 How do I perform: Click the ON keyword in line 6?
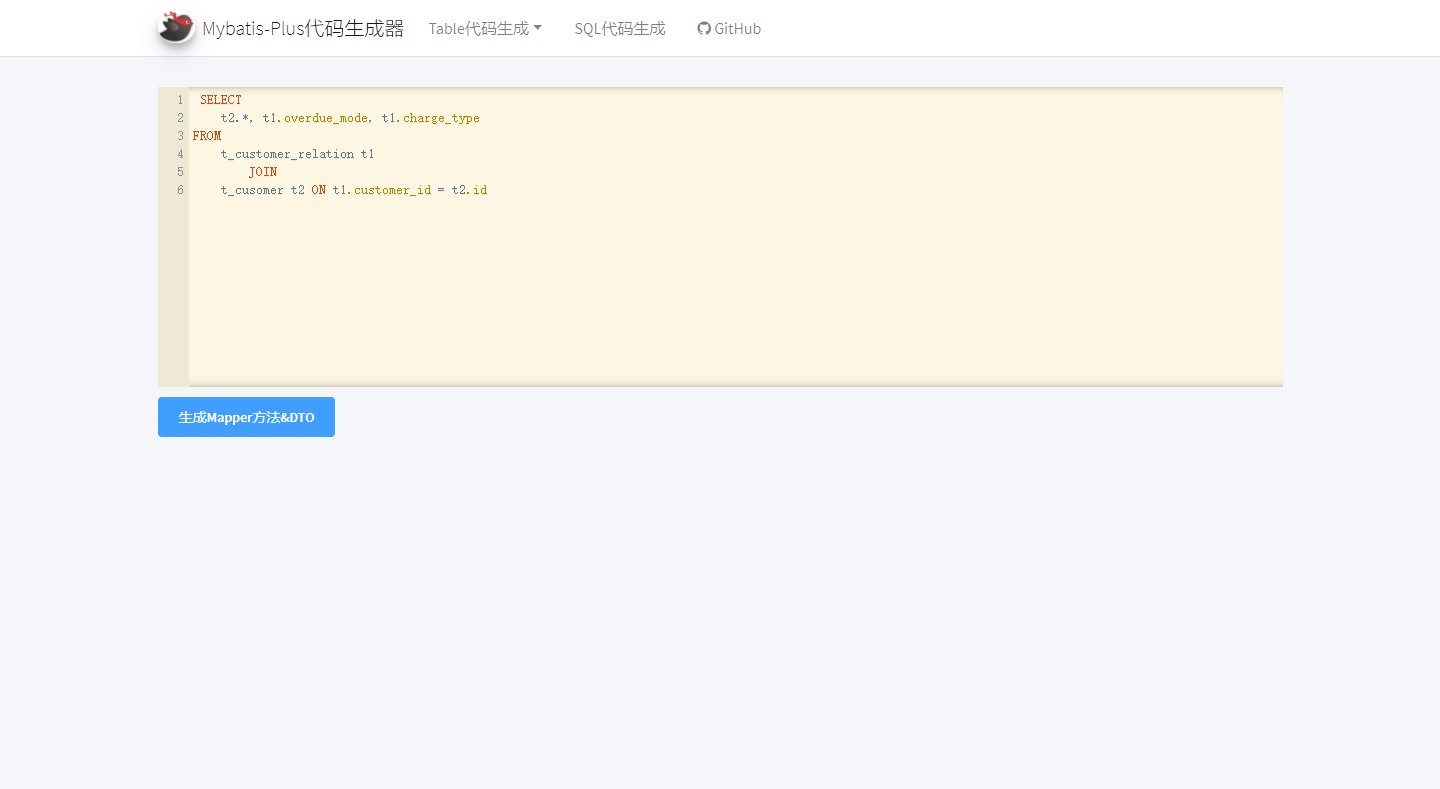(x=318, y=190)
